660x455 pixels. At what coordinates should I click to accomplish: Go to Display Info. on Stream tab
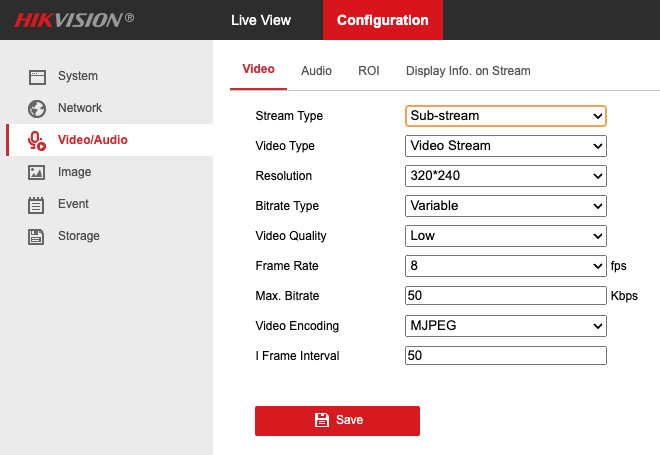[468, 71]
